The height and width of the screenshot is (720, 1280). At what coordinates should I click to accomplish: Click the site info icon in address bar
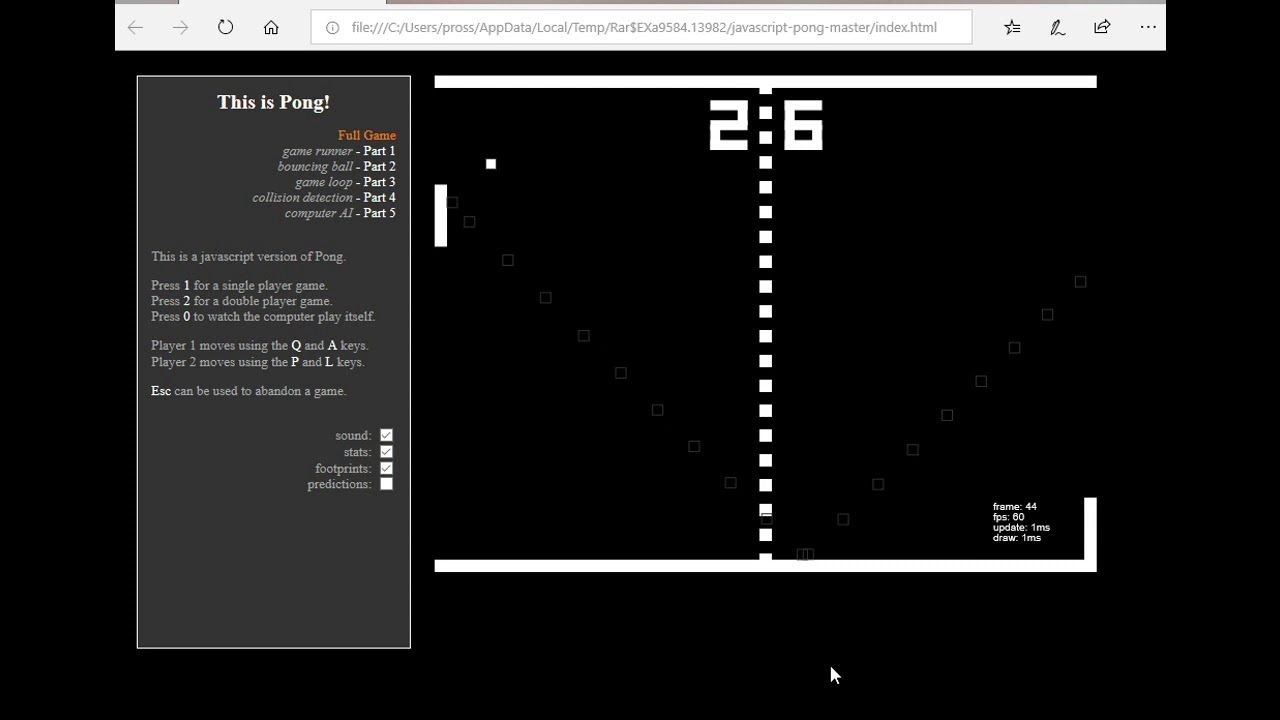(333, 27)
